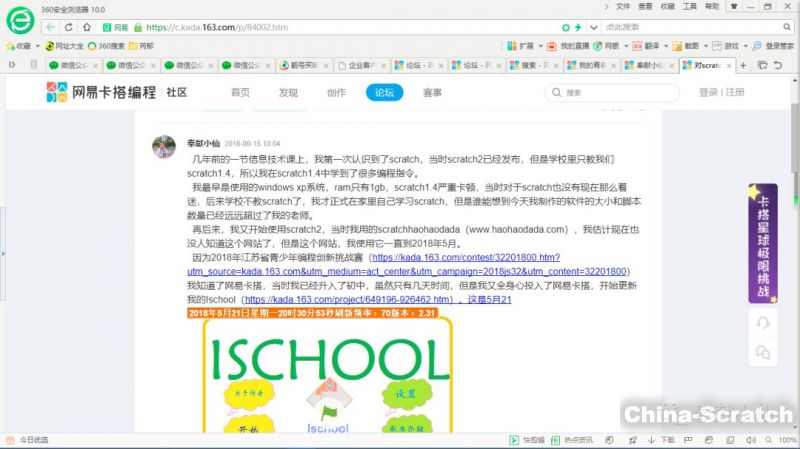Select the 论坛 forum tab
This screenshot has width=800, height=449.
point(384,92)
